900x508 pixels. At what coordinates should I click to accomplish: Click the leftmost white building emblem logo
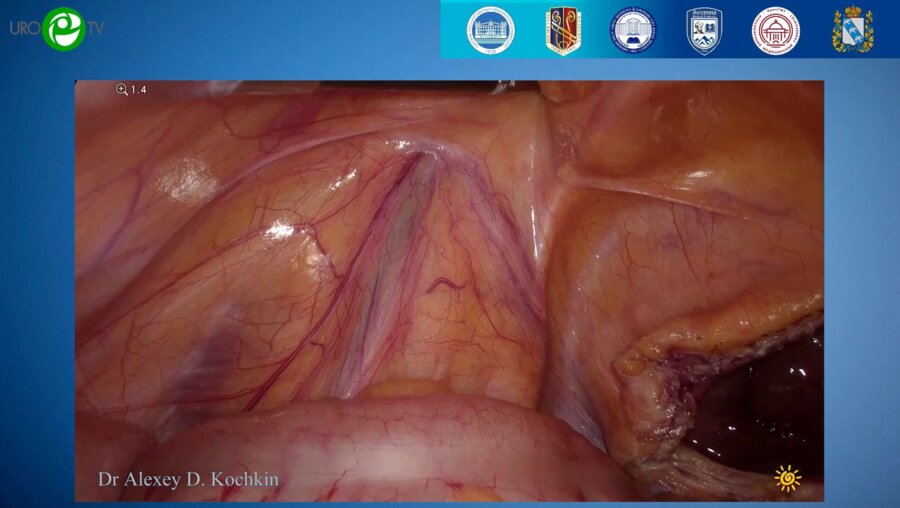[x=490, y=30]
